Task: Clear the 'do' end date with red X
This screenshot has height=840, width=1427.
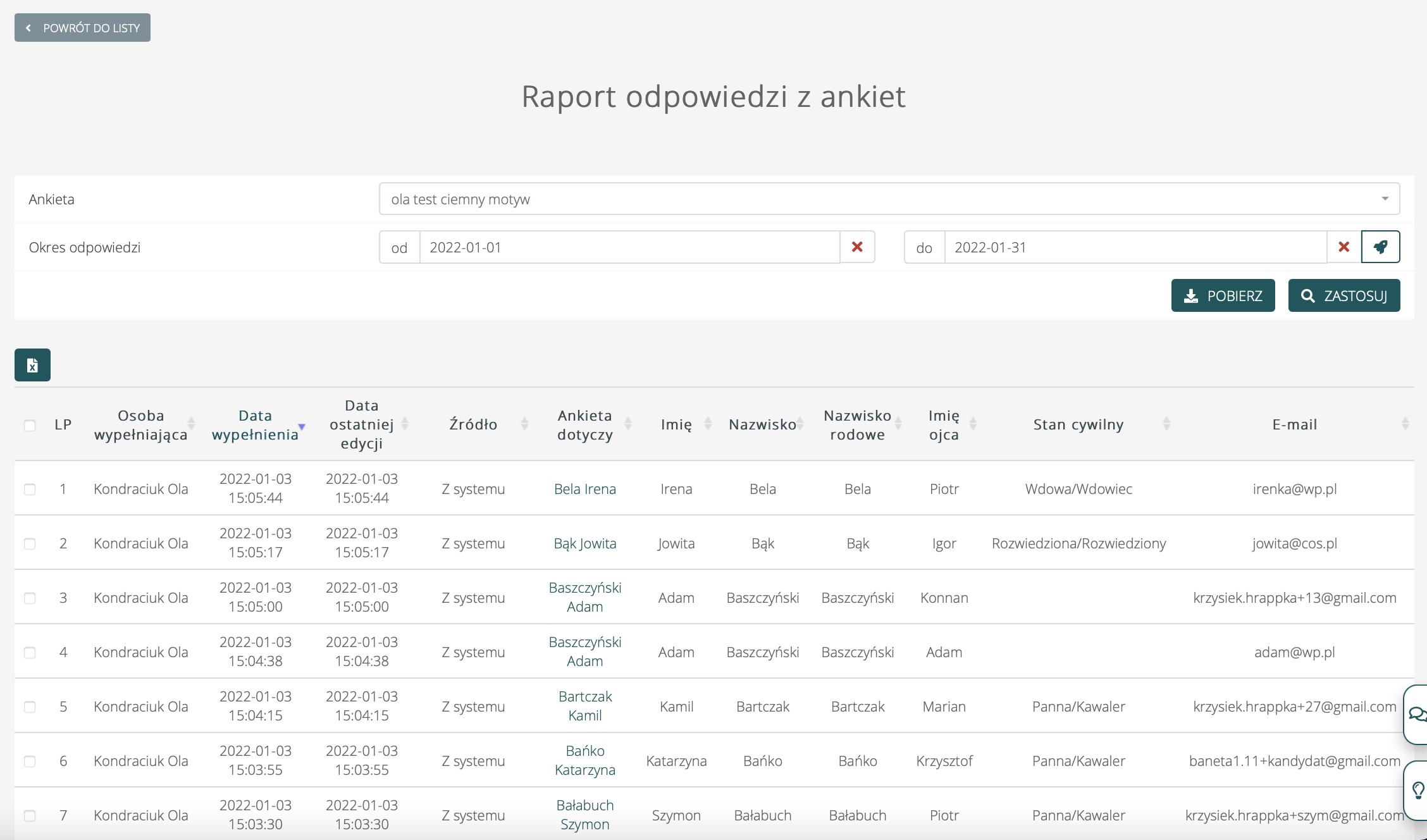Action: 1344,247
